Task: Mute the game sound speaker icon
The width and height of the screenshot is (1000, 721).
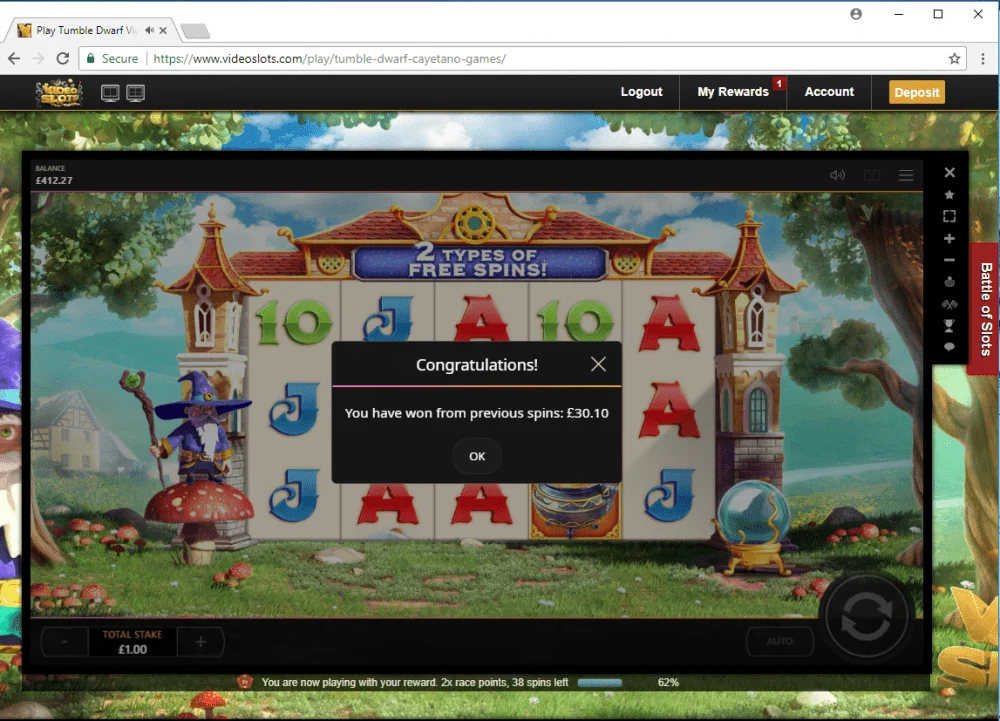Action: (x=837, y=175)
